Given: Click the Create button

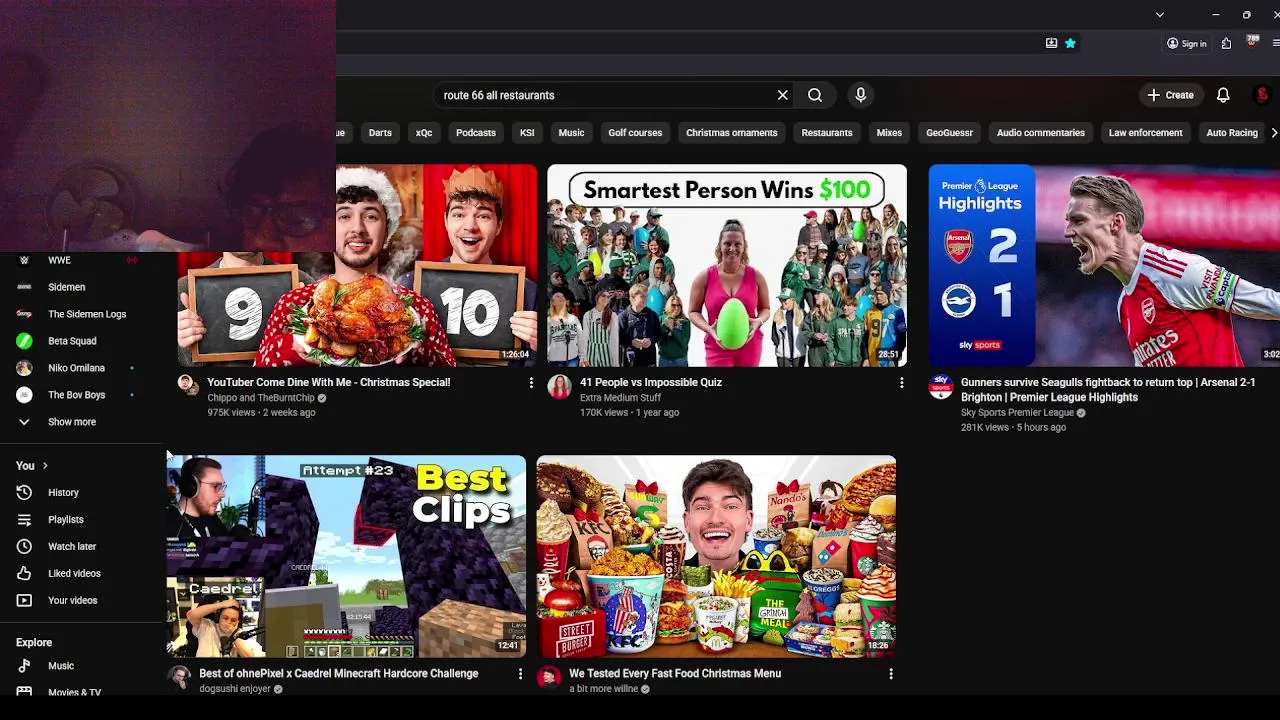Looking at the screenshot, I should [x=1171, y=95].
